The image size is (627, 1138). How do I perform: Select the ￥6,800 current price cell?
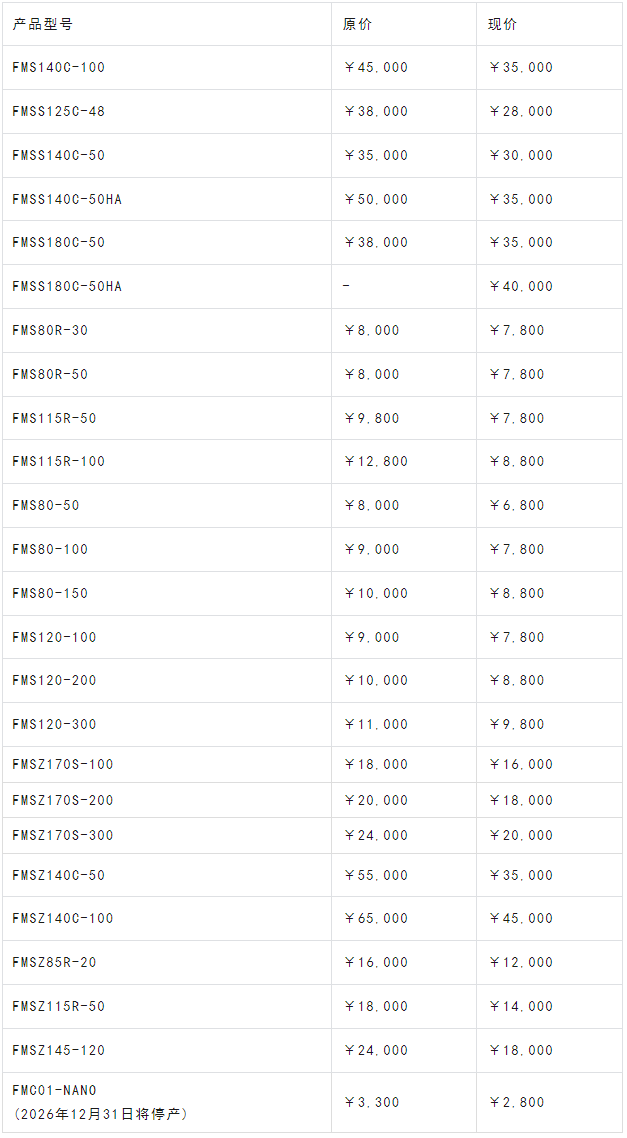[x=516, y=505]
